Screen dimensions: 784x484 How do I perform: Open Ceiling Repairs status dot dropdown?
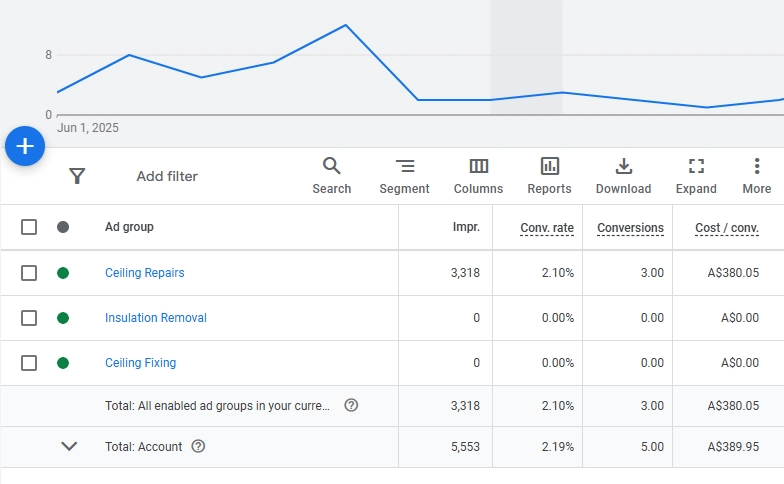(63, 273)
